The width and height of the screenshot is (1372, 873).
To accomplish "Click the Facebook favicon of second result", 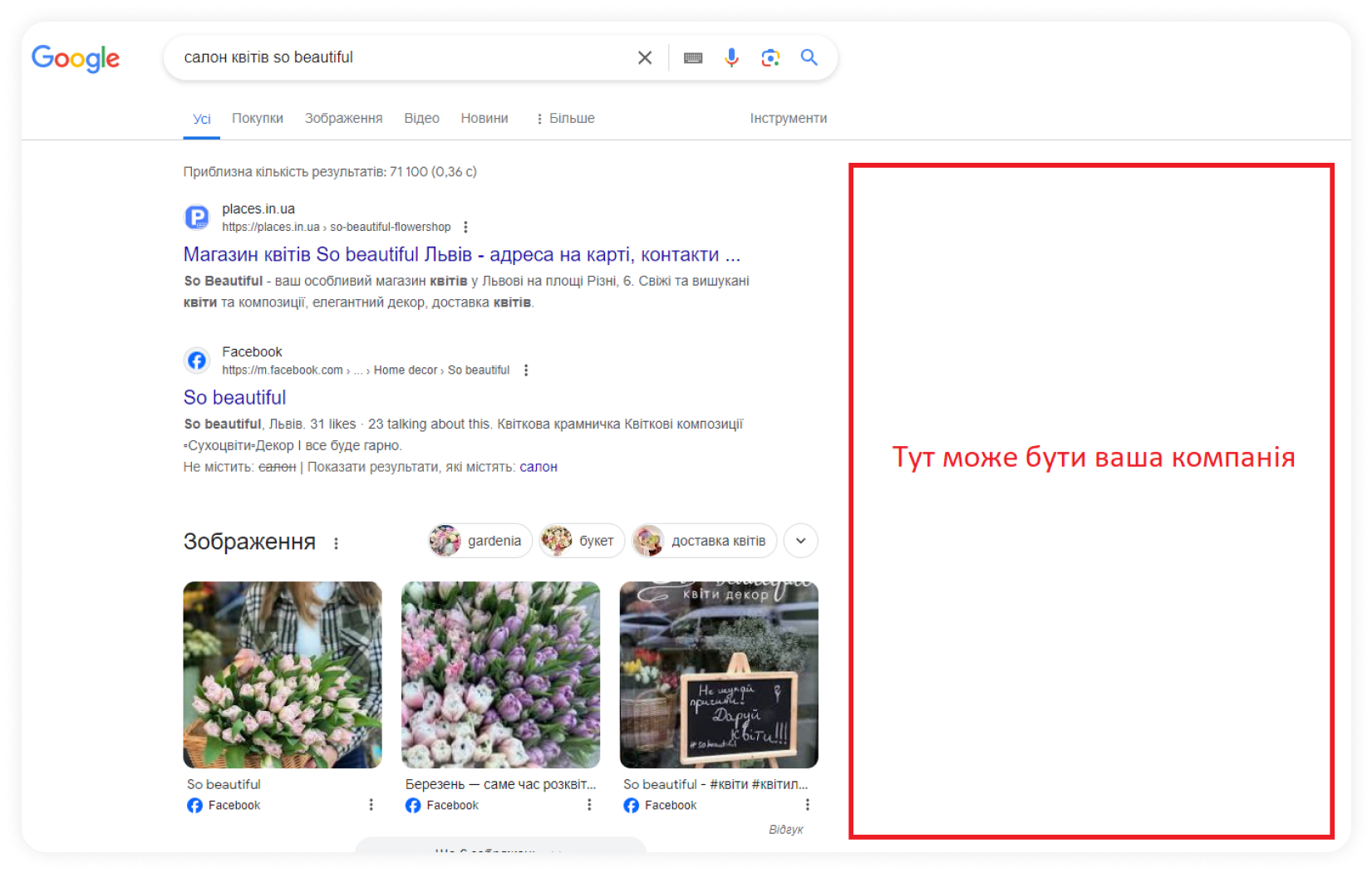I will (x=197, y=360).
